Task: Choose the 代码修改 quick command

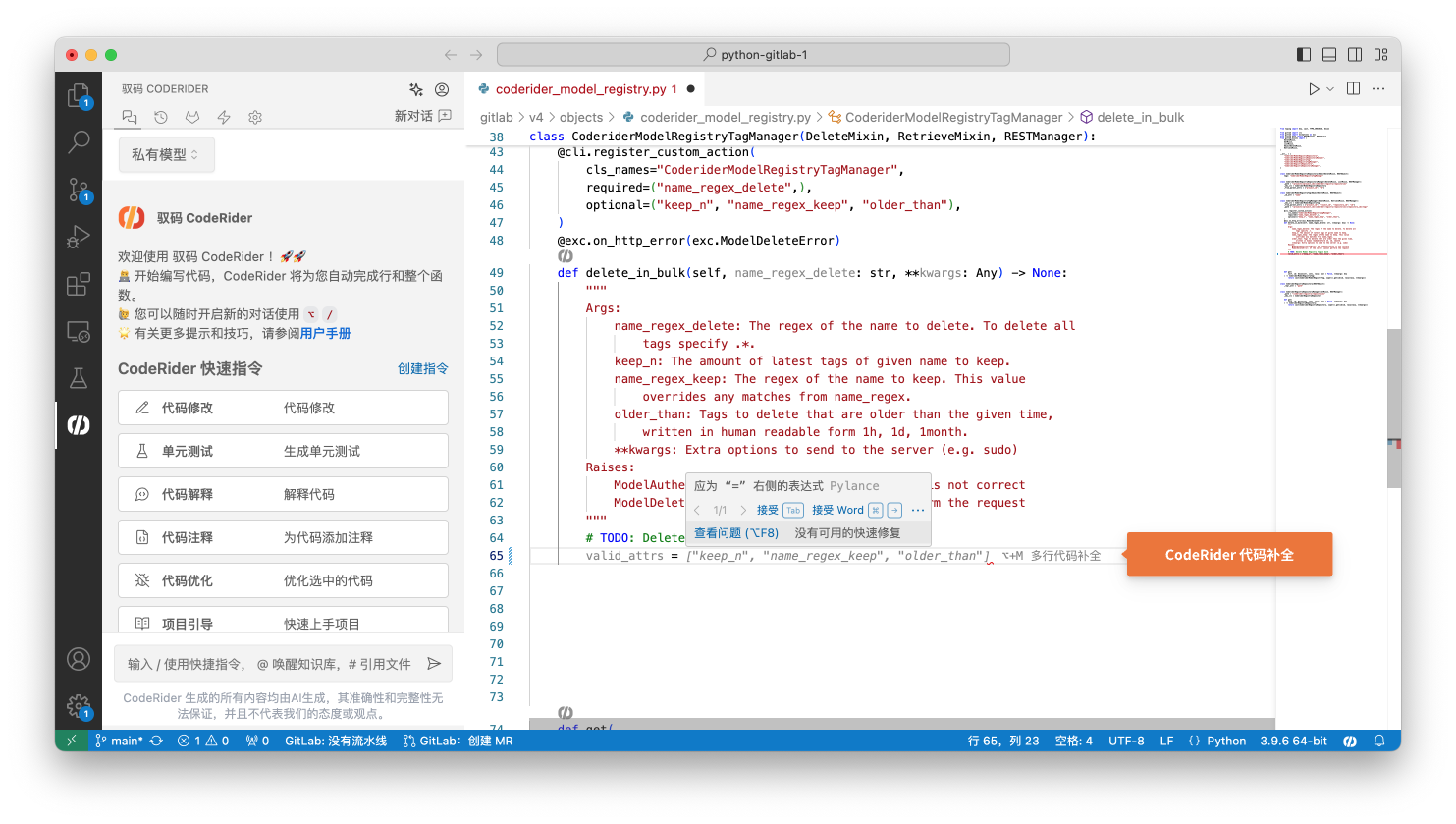Action: (283, 408)
